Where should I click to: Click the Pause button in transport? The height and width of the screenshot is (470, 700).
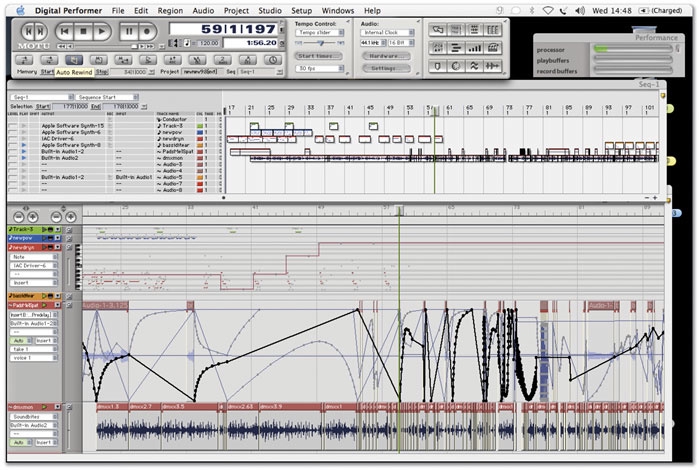(x=129, y=31)
